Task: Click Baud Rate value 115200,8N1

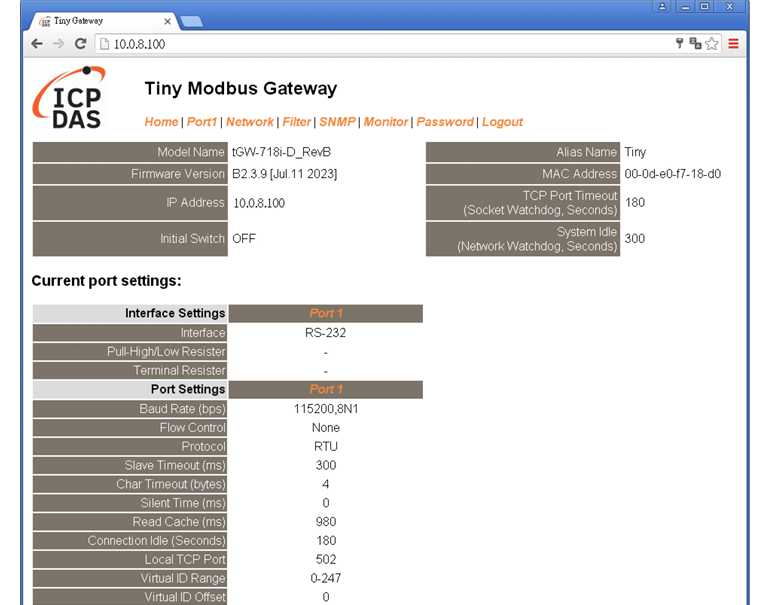Action: [326, 409]
